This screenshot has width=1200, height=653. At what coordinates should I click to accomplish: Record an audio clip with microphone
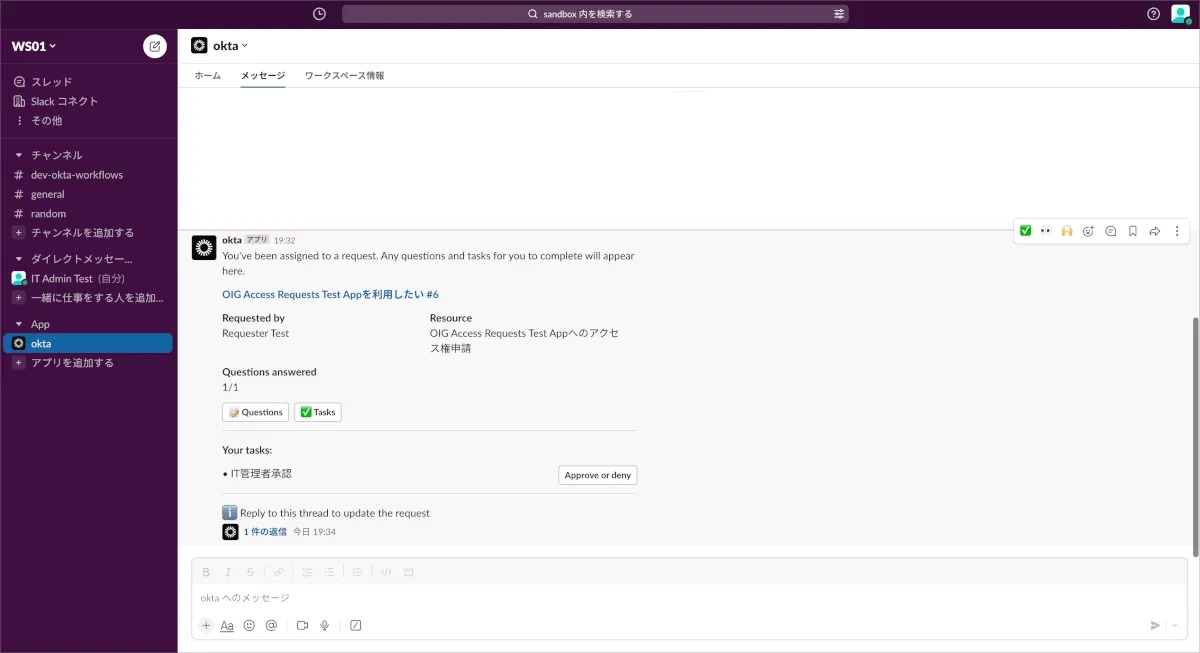pos(324,625)
